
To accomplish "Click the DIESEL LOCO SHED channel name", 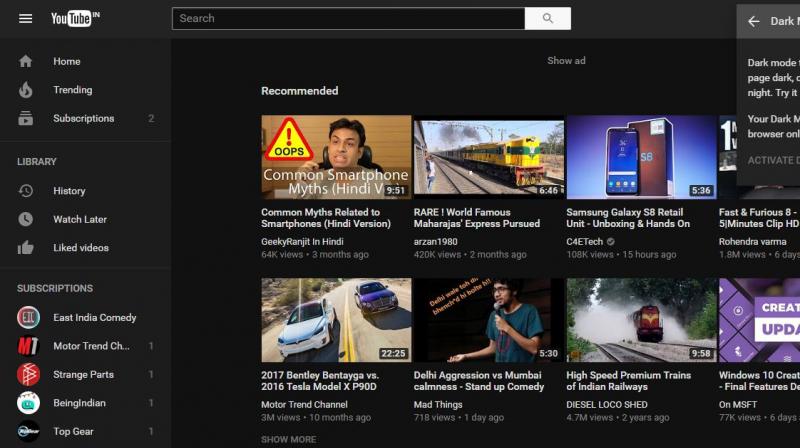I will point(607,405).
